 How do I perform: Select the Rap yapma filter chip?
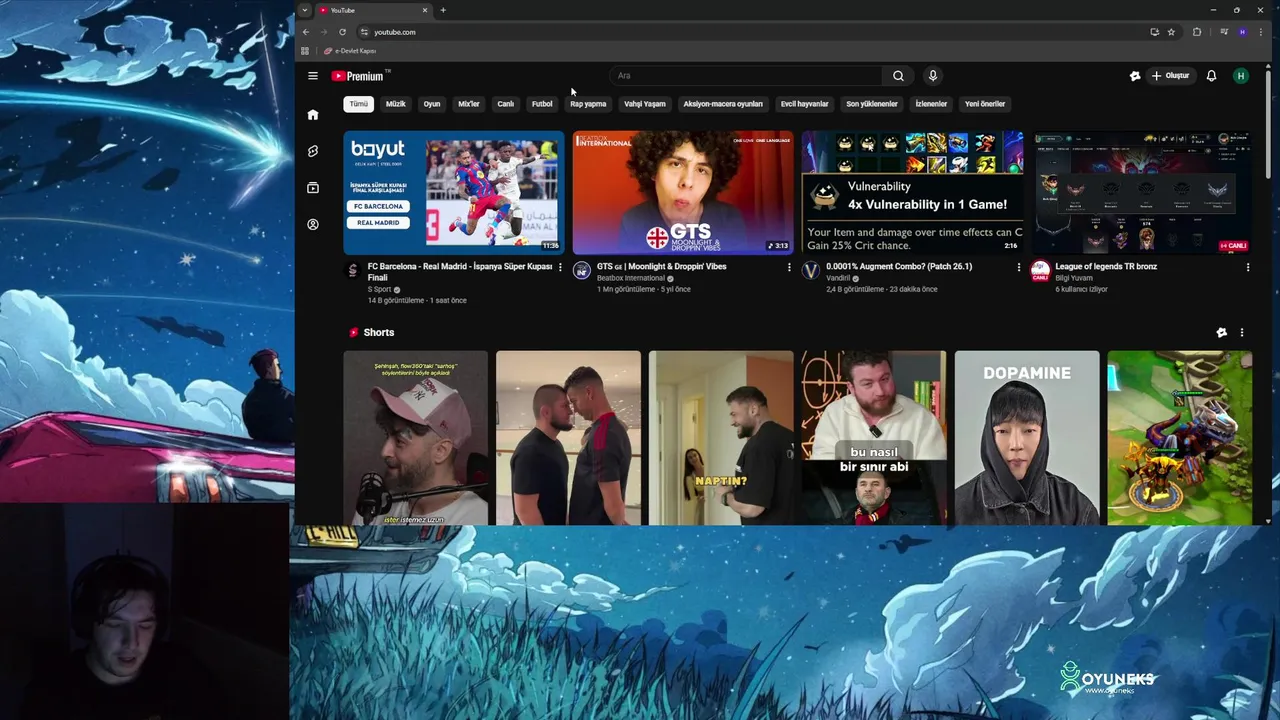click(x=588, y=104)
